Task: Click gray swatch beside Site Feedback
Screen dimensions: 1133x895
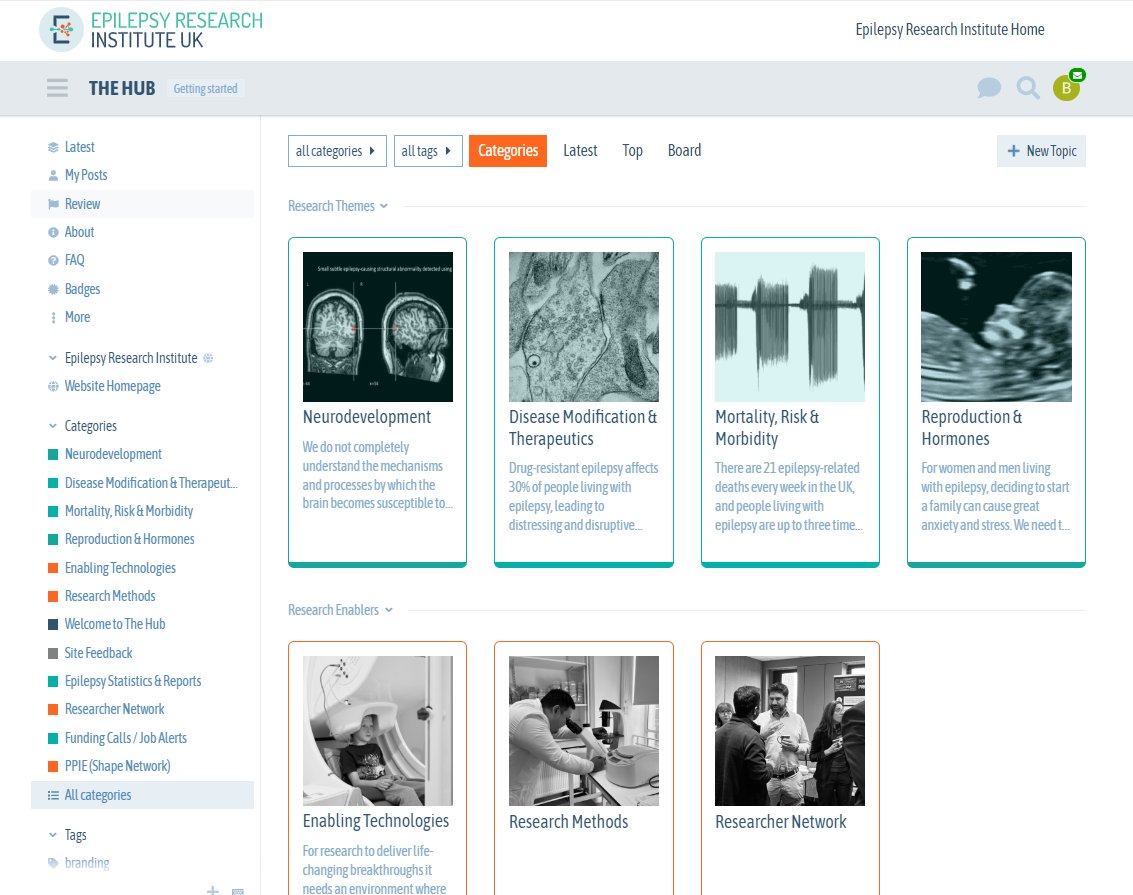Action: point(53,654)
